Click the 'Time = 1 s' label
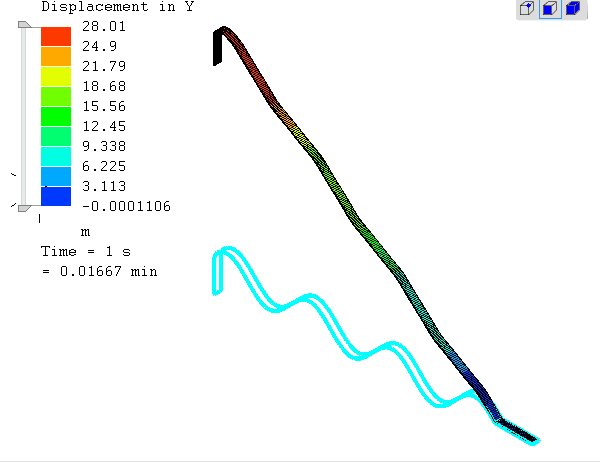The width and height of the screenshot is (600, 462). coord(86,251)
